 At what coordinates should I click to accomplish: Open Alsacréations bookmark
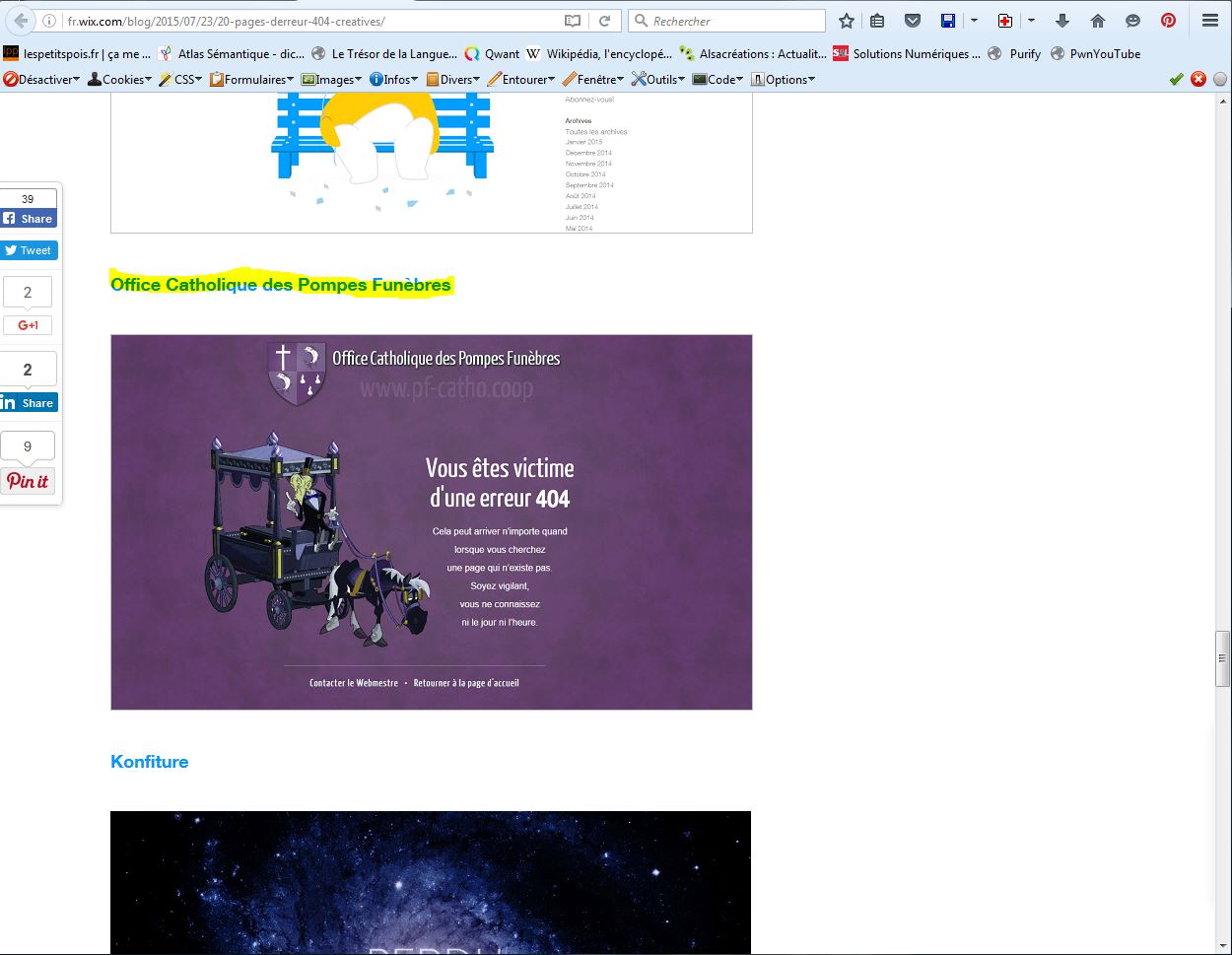[x=753, y=54]
